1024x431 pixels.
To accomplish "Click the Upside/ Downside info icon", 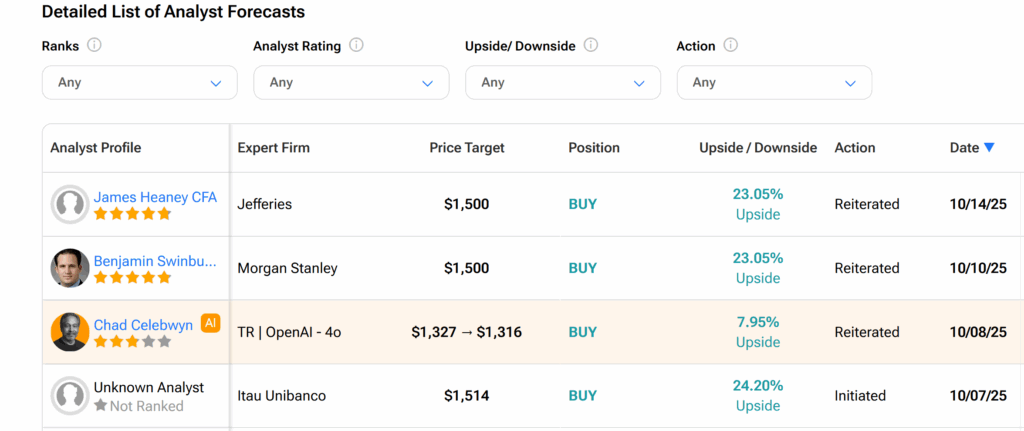I will 591,46.
